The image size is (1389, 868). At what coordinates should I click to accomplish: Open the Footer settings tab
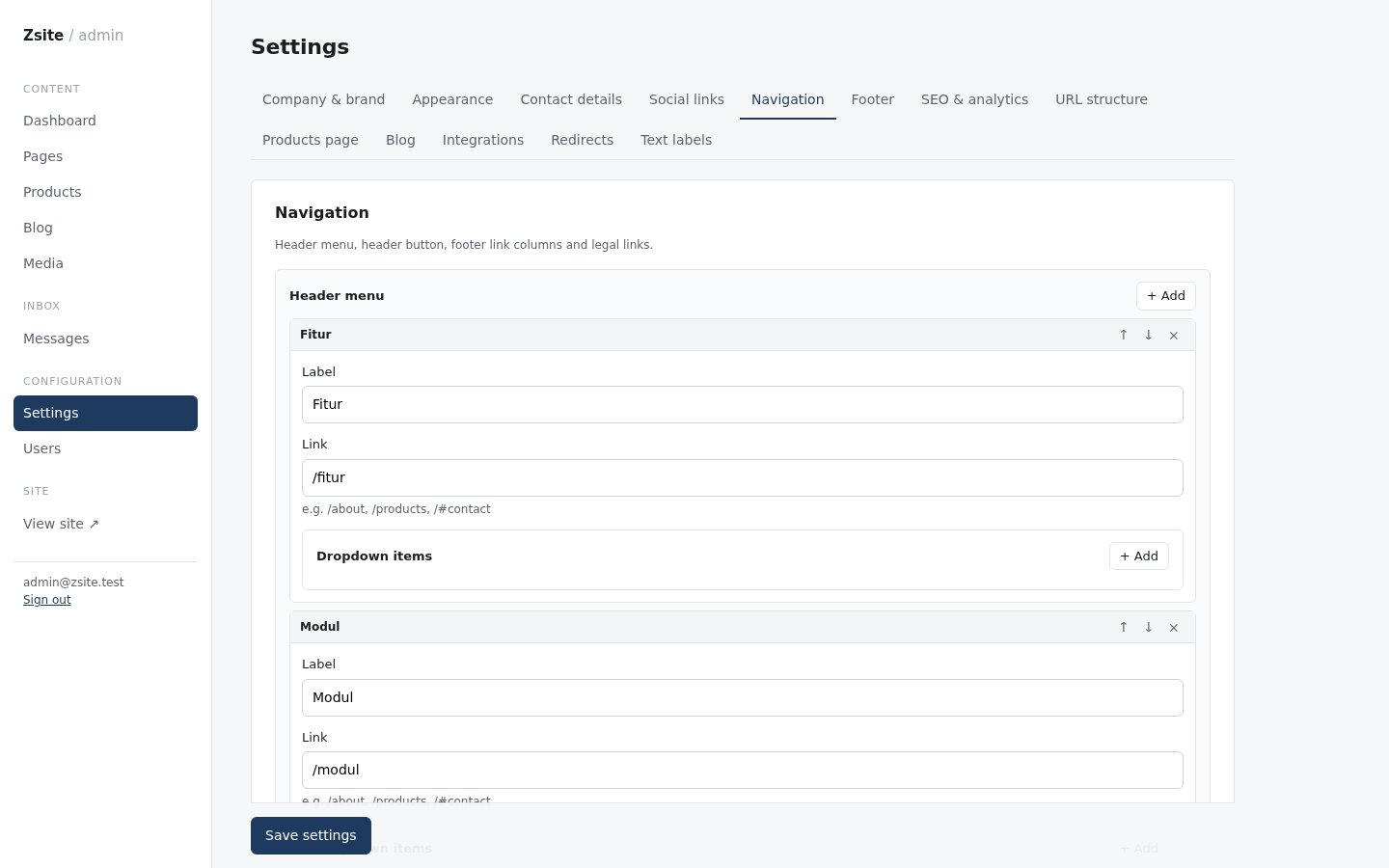pyautogui.click(x=873, y=99)
